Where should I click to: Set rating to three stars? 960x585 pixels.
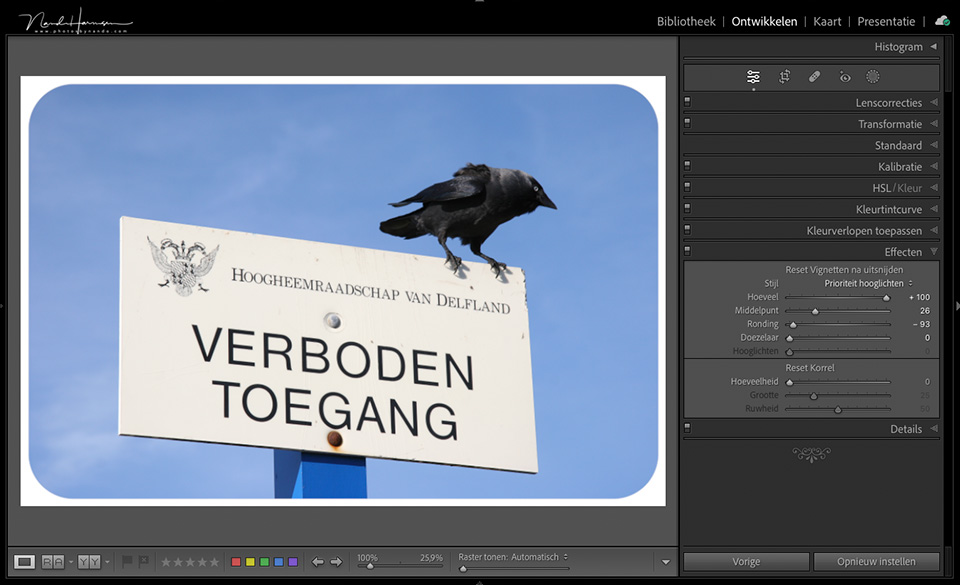pos(190,562)
